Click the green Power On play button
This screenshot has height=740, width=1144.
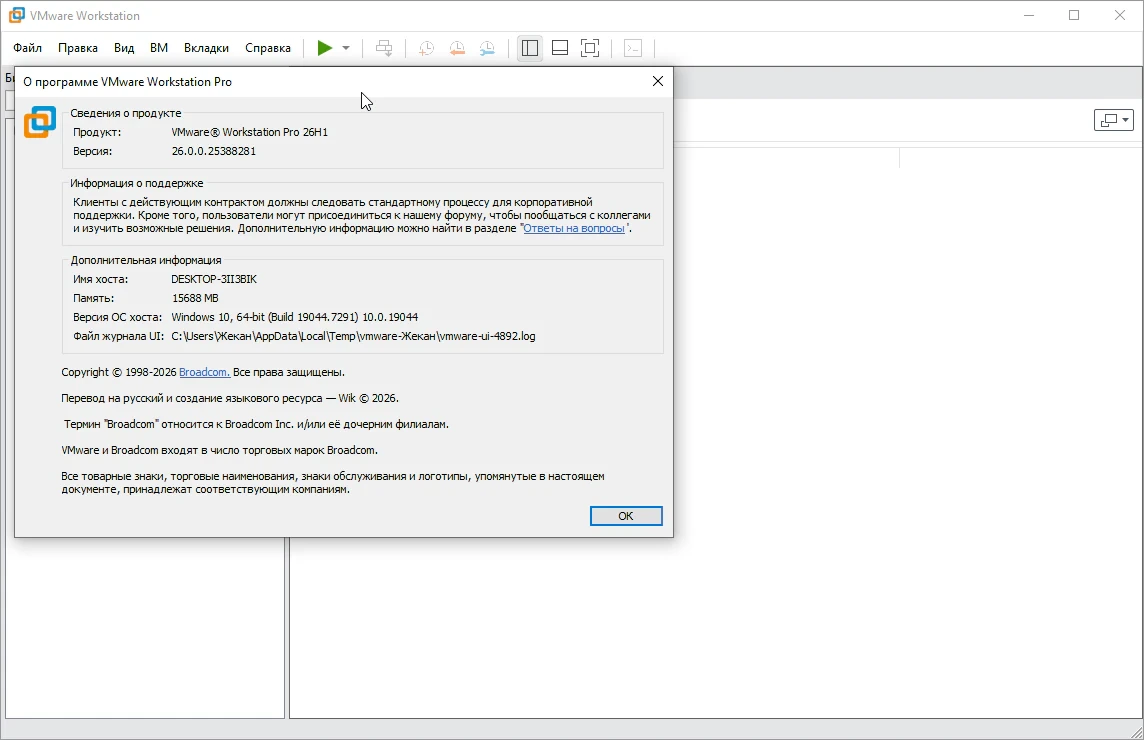[x=325, y=48]
